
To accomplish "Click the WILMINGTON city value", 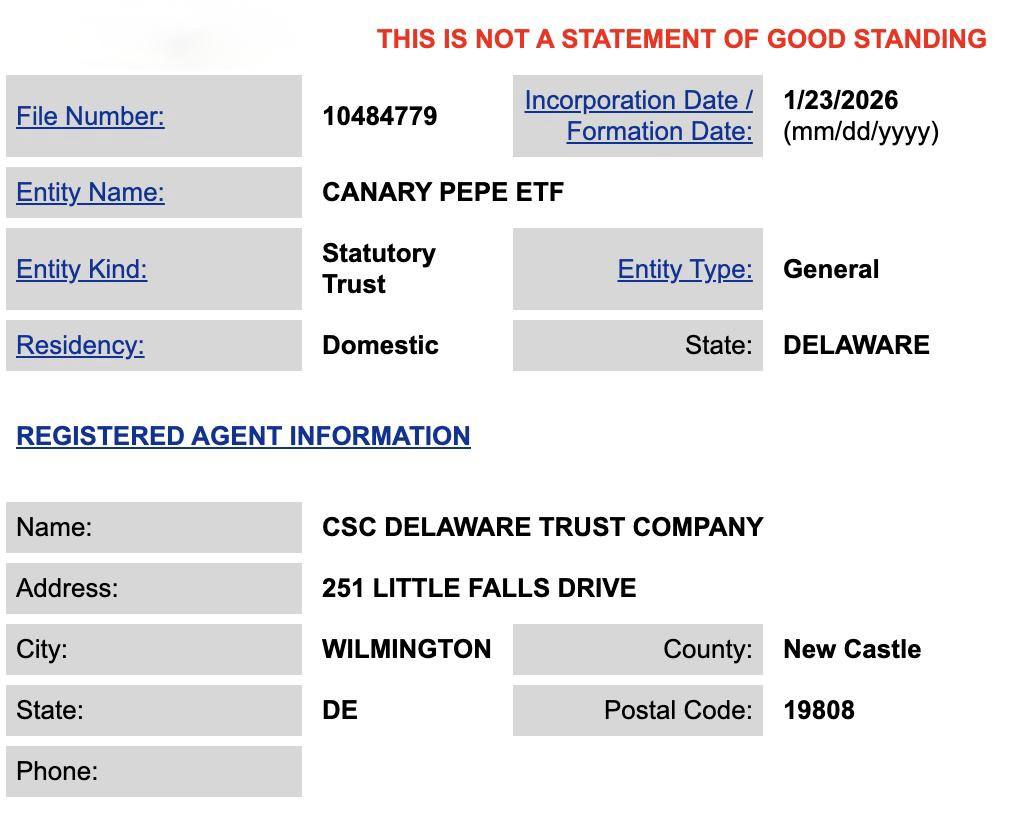I will [x=406, y=649].
